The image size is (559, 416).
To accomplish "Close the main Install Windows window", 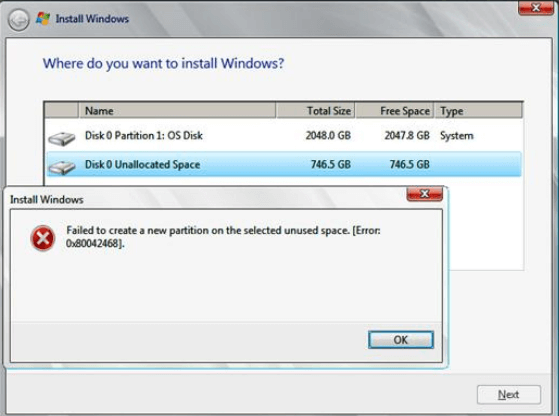I will tap(535, 7).
